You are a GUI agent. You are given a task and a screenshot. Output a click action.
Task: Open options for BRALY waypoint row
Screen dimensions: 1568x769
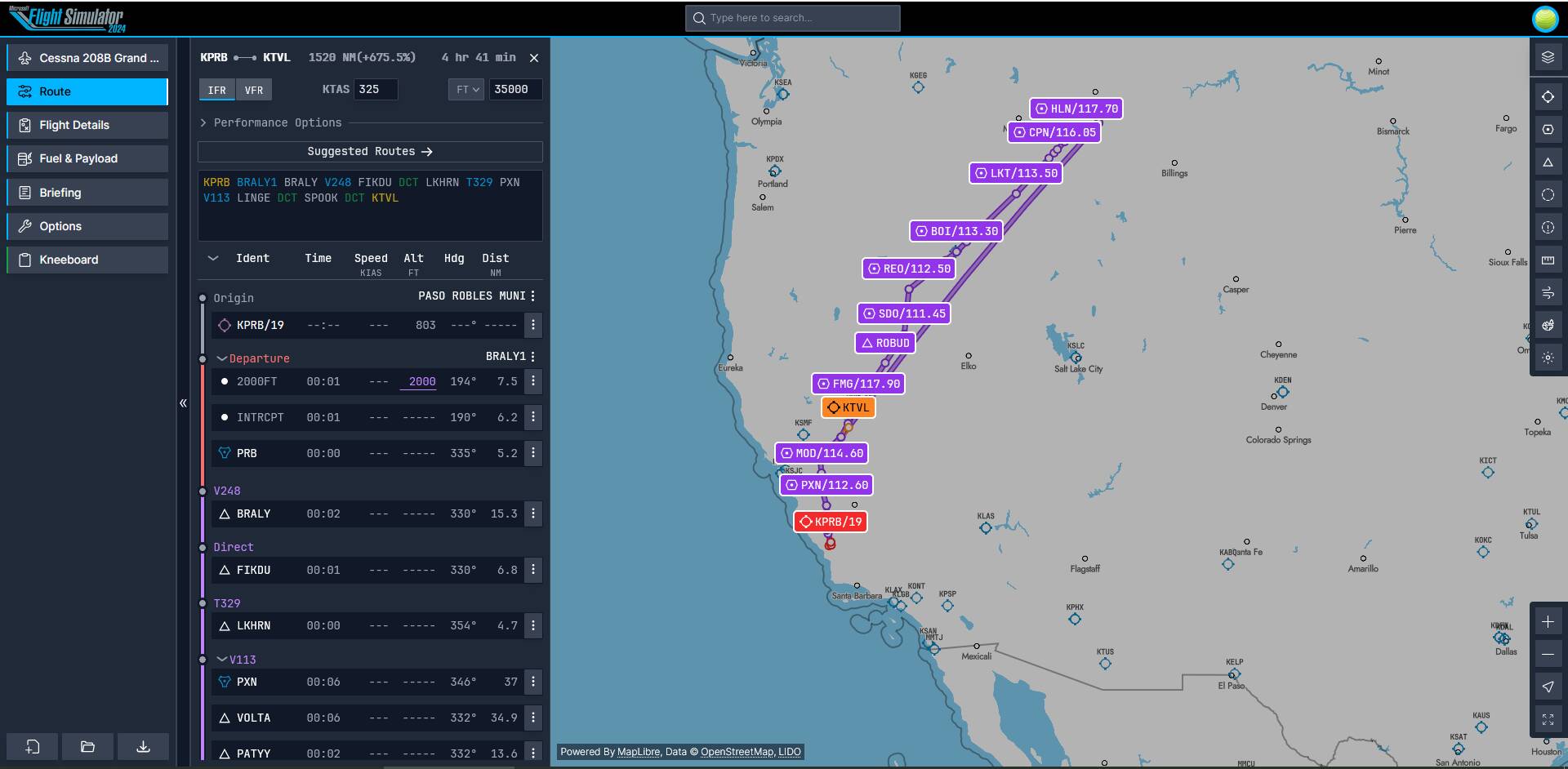coord(533,513)
